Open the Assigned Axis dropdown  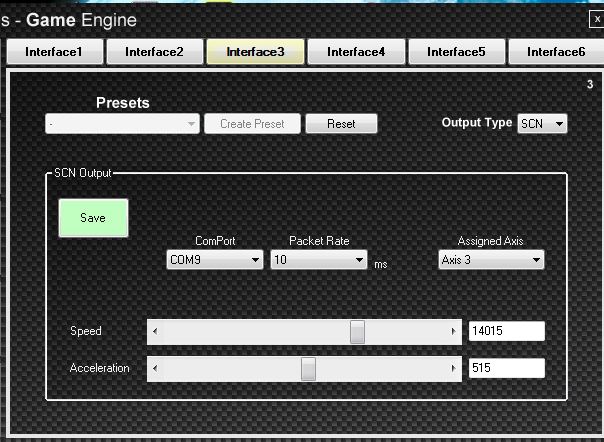pos(491,260)
